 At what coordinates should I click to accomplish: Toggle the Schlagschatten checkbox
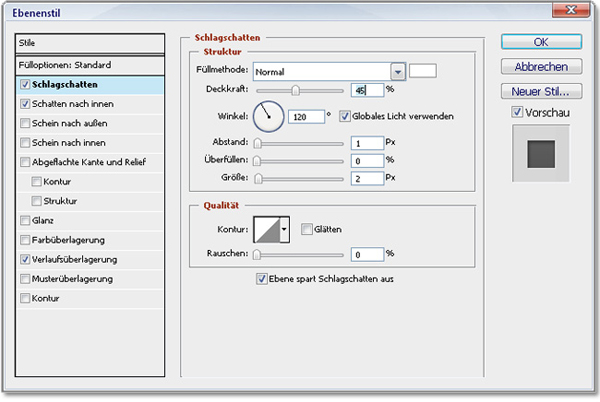pyautogui.click(x=25, y=85)
